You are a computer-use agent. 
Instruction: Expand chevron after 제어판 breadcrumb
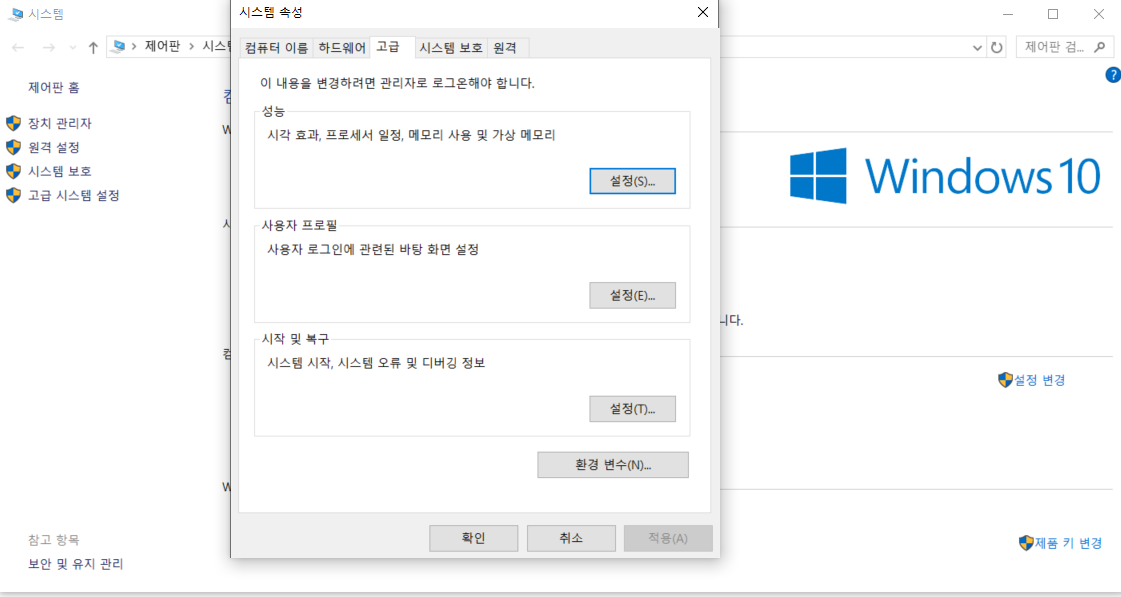pyautogui.click(x=192, y=46)
